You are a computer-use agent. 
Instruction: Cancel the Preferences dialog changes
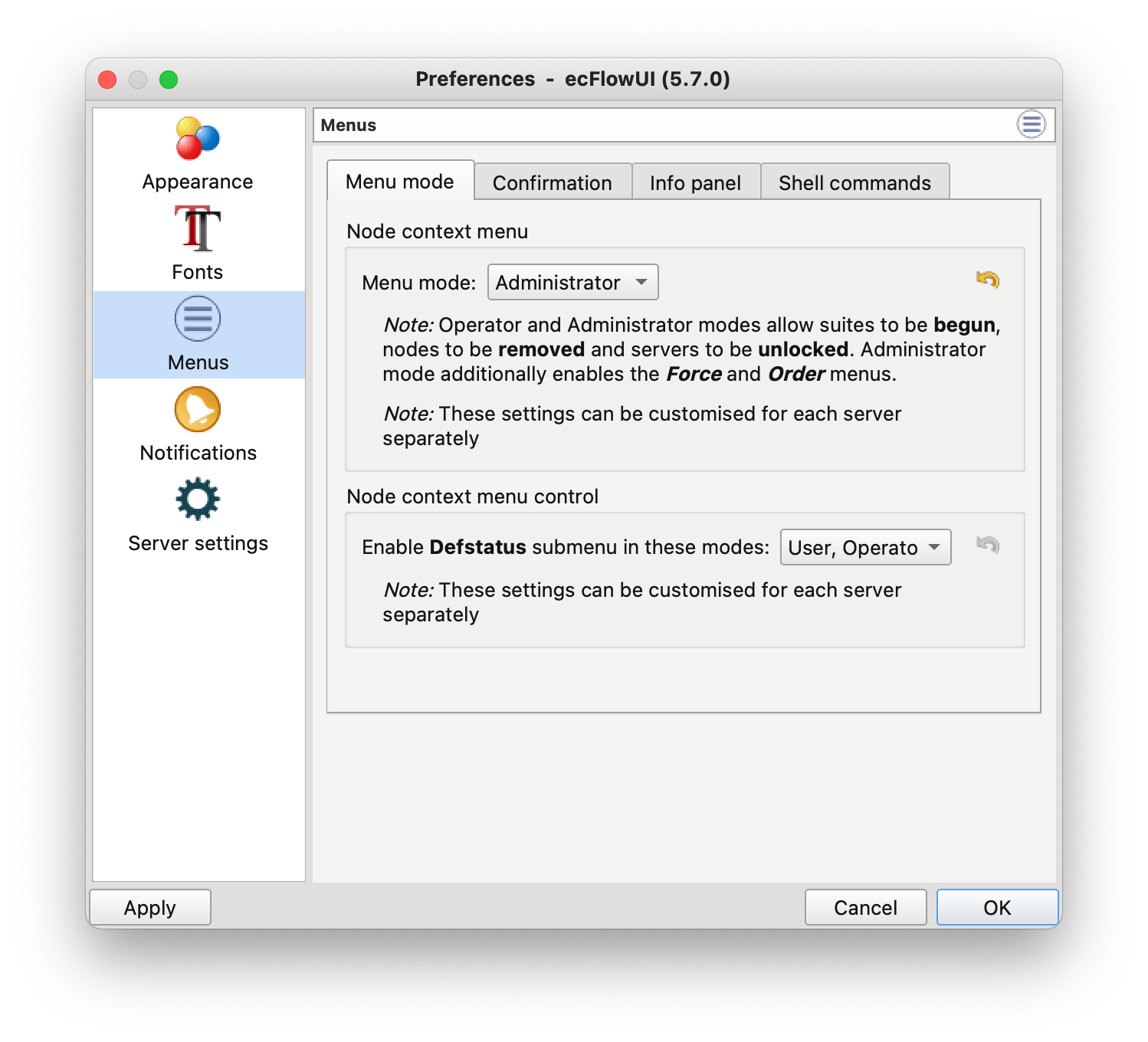(865, 907)
